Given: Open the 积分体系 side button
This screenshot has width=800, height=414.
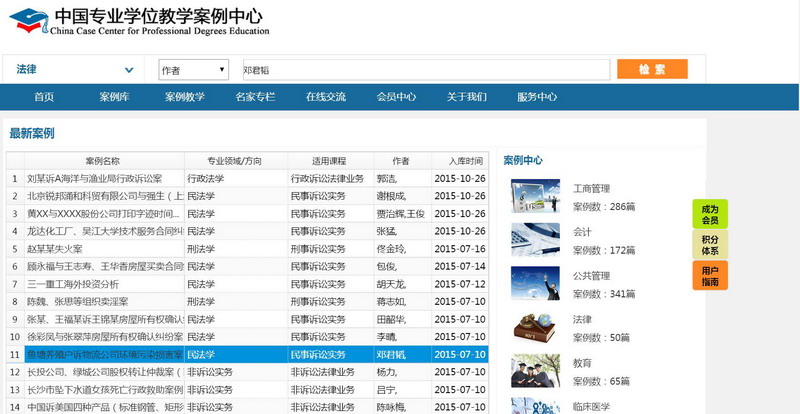Looking at the screenshot, I should pos(709,245).
